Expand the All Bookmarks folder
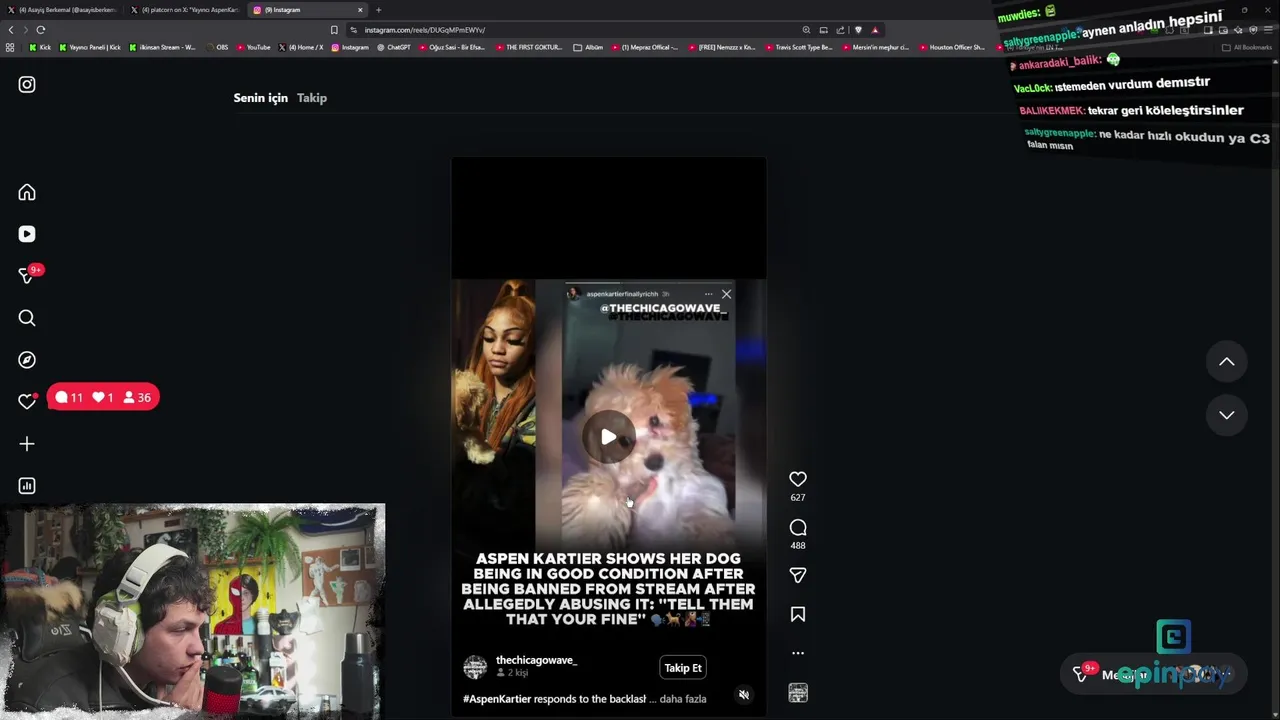The image size is (1280, 720). pos(1247,47)
